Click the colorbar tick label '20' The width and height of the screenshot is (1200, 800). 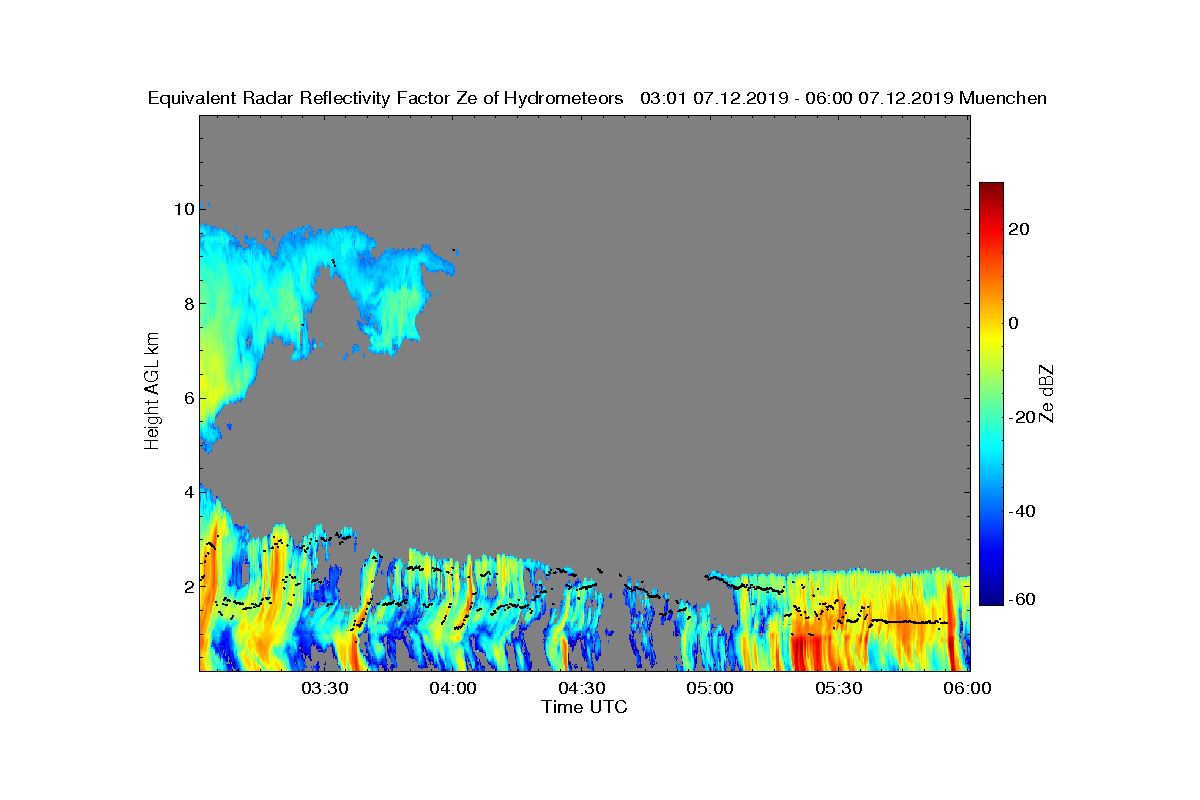(x=1020, y=229)
